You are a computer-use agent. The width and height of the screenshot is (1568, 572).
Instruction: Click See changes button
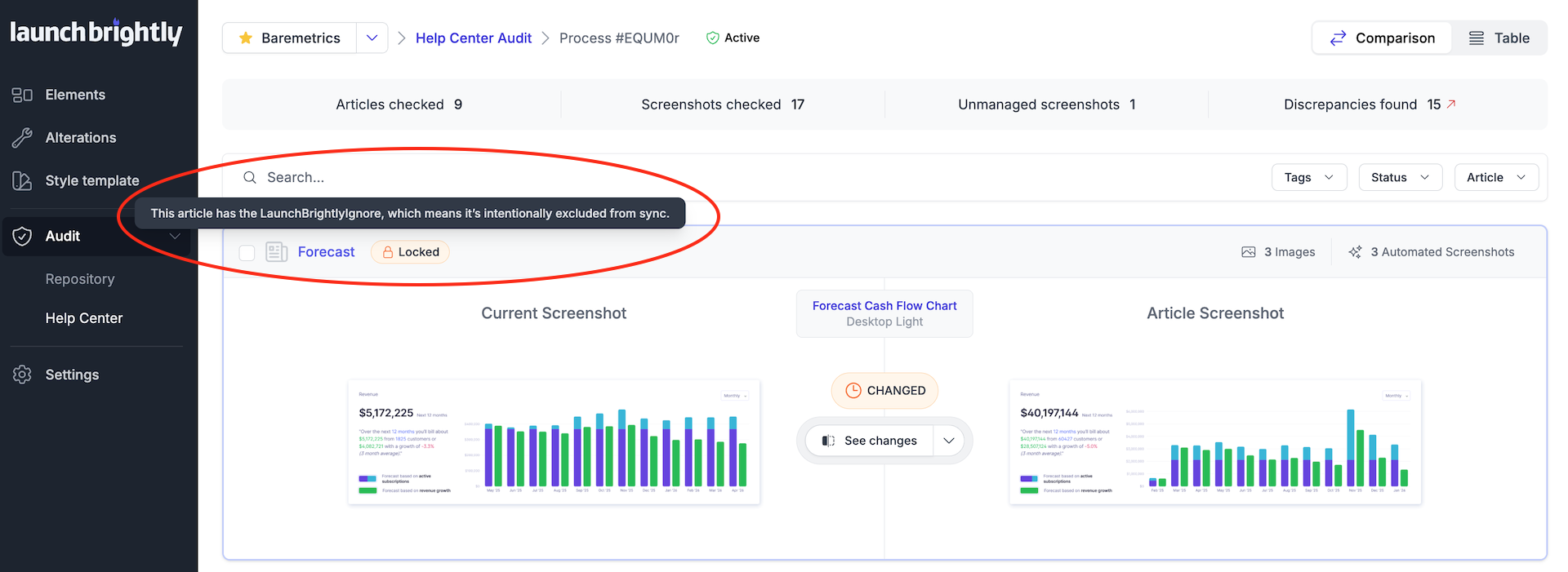(870, 441)
